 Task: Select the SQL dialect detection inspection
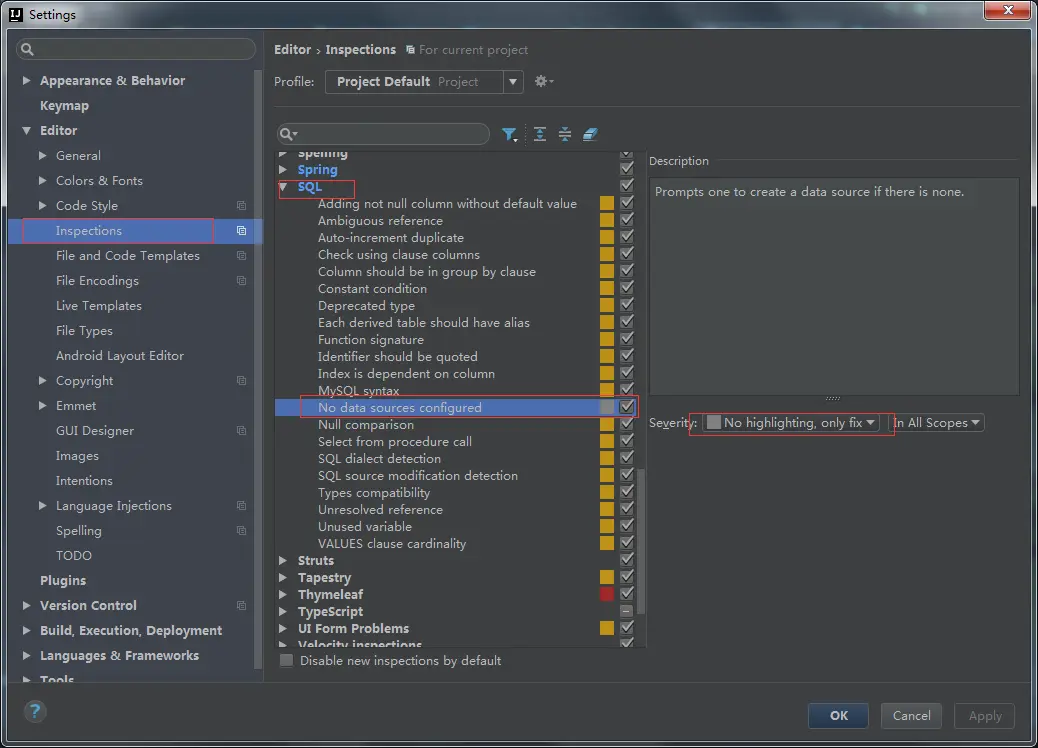(379, 458)
